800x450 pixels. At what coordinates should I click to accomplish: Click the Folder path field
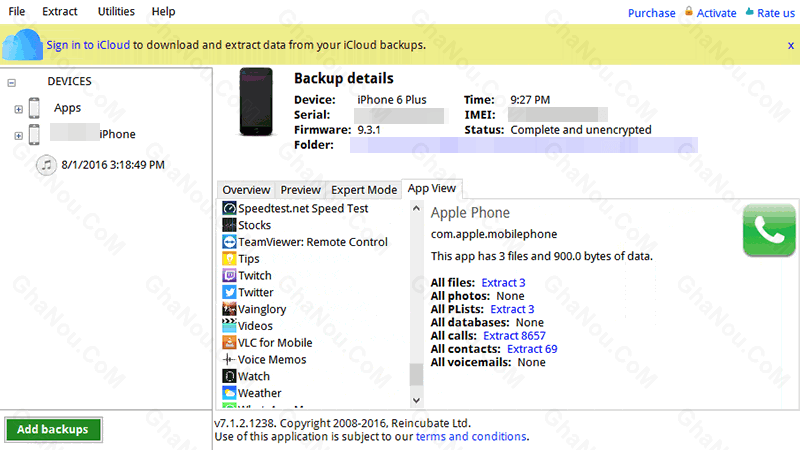(x=523, y=145)
